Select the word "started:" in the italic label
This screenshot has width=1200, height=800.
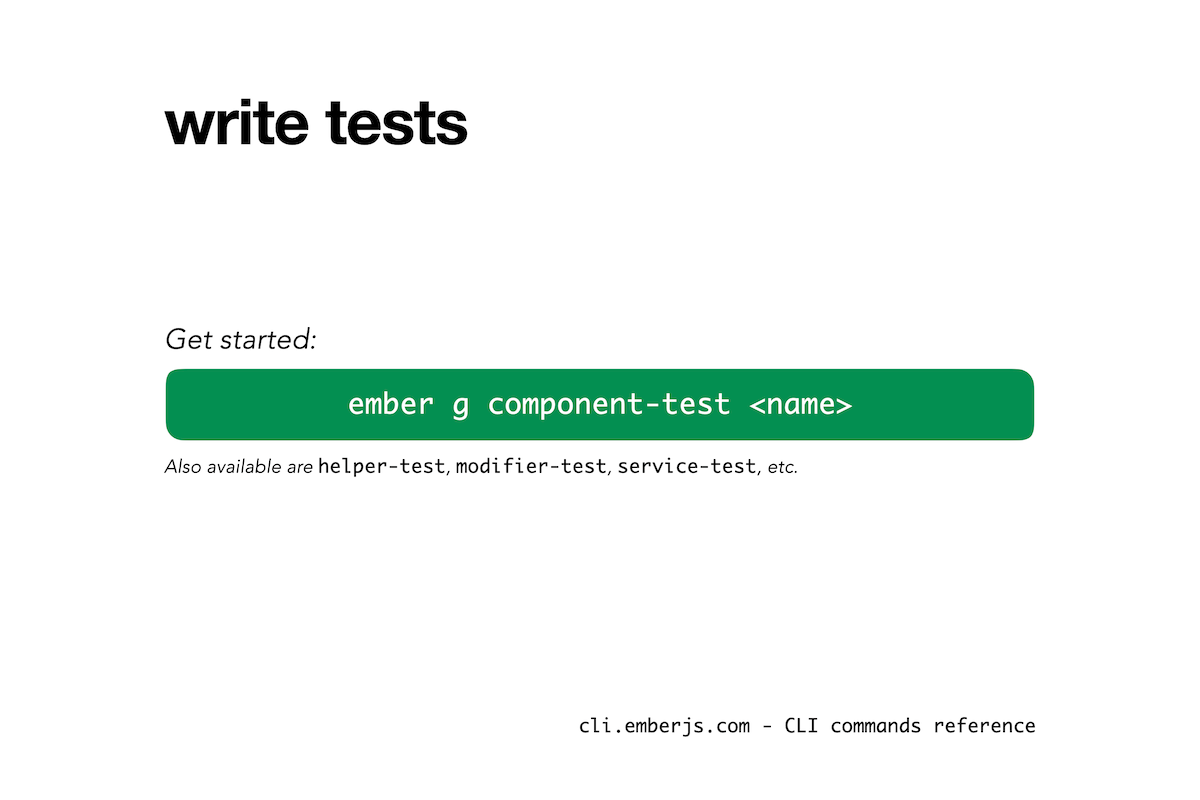[x=268, y=340]
